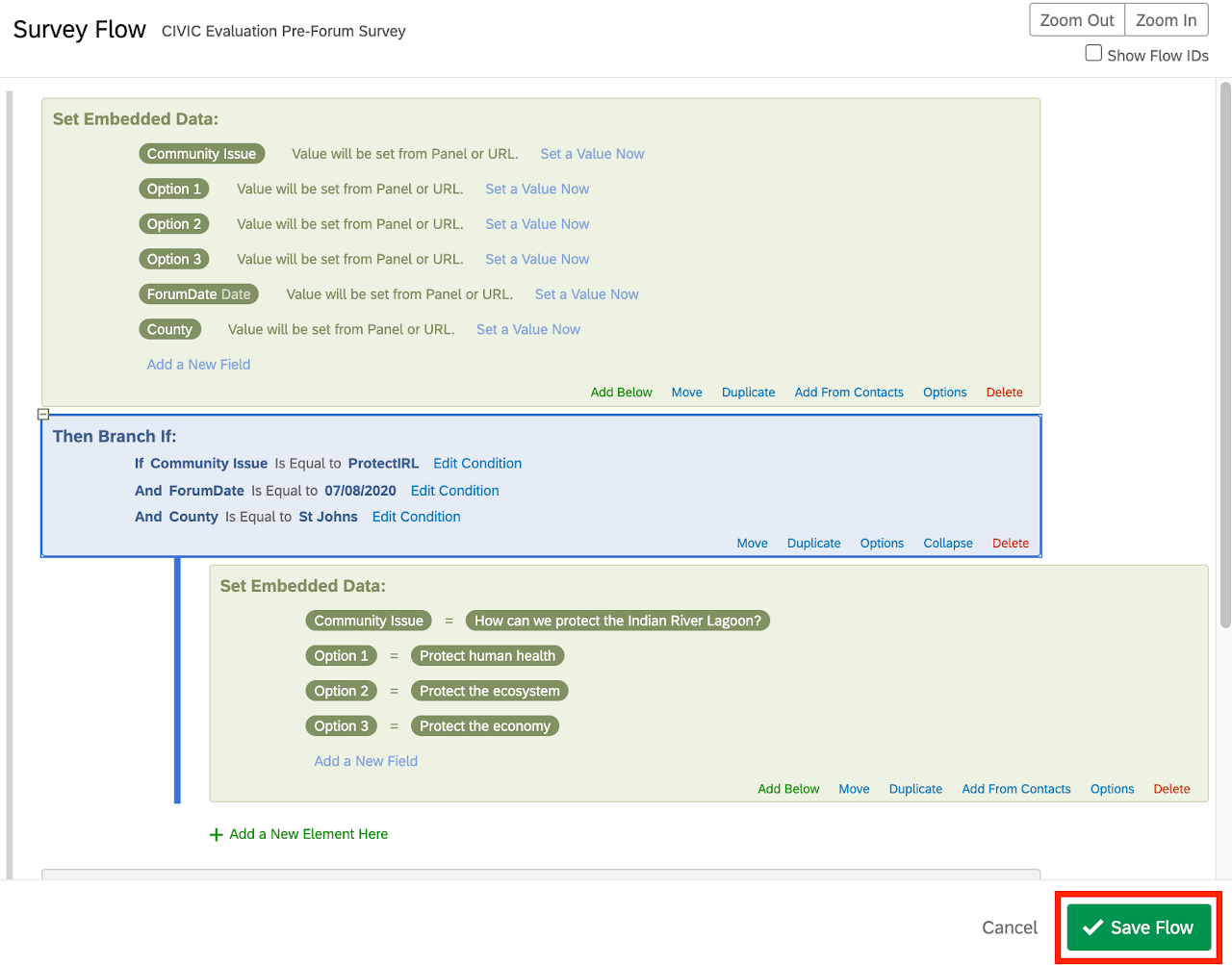
Task: Add a new field in nested block
Action: [x=366, y=761]
